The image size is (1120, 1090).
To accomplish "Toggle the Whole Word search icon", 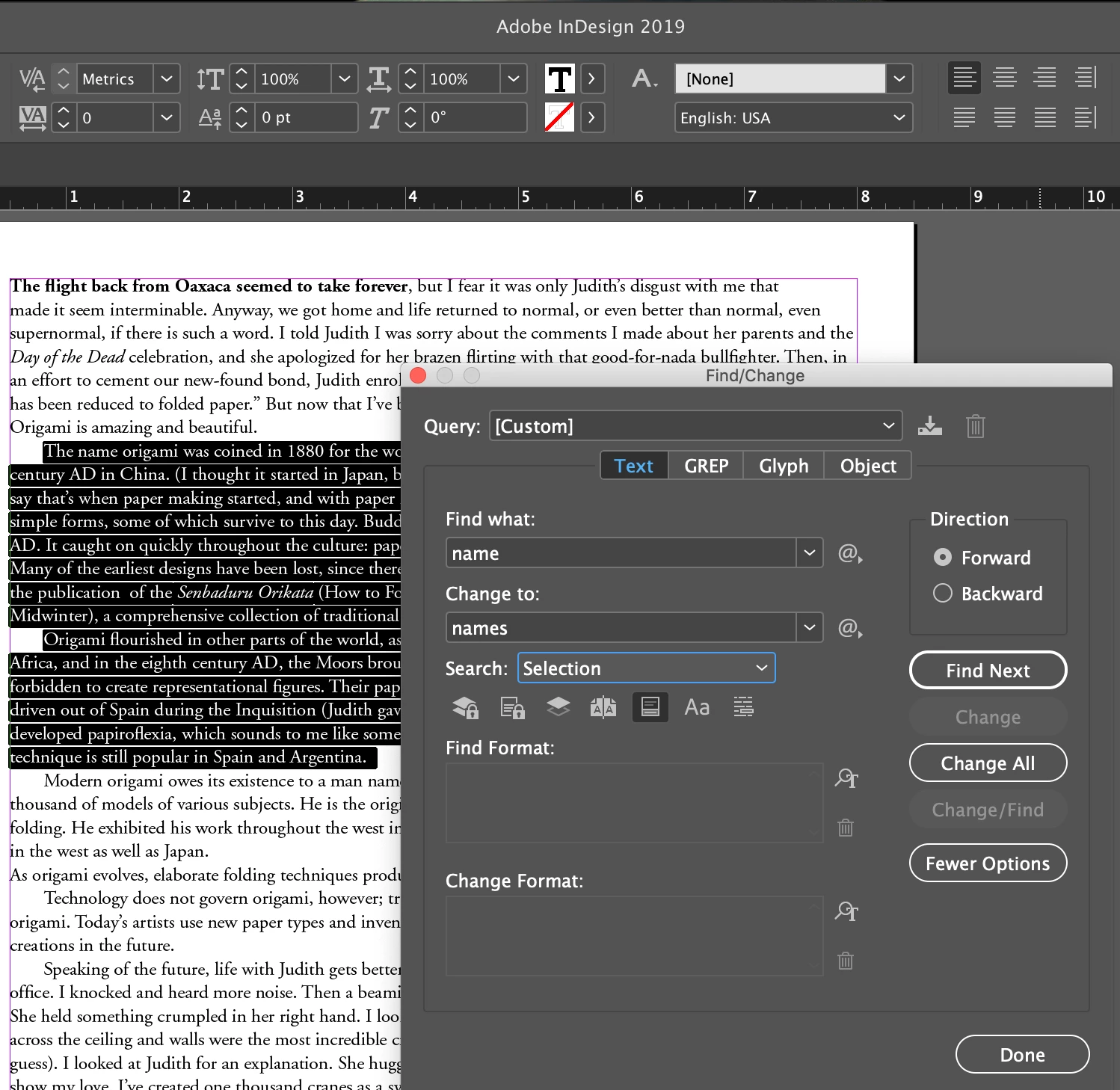I will [744, 707].
